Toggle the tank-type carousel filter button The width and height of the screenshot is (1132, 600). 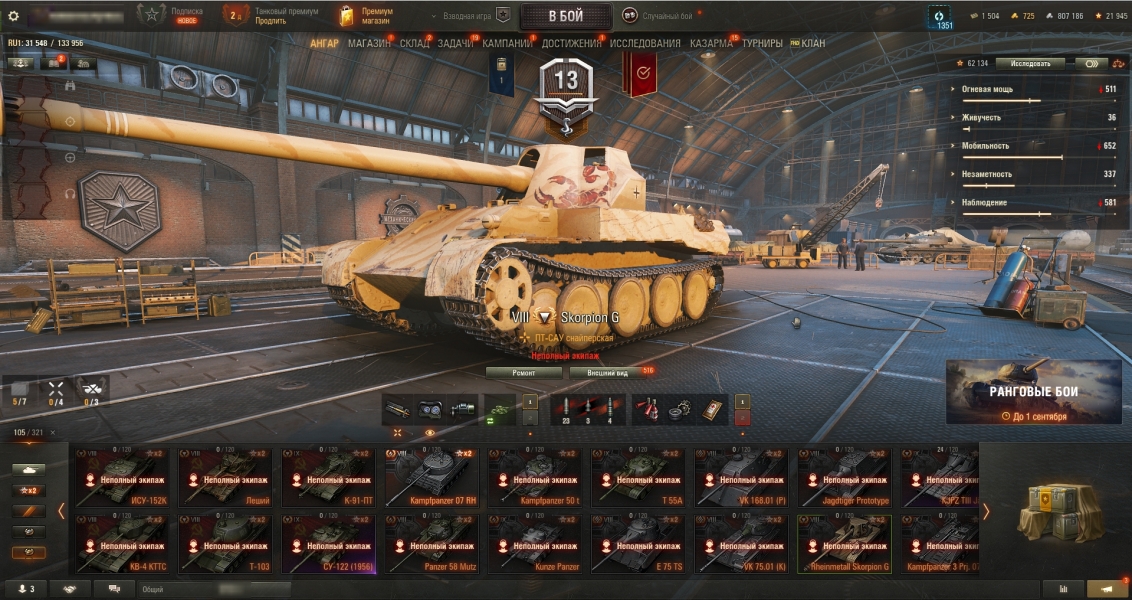pos(28,469)
